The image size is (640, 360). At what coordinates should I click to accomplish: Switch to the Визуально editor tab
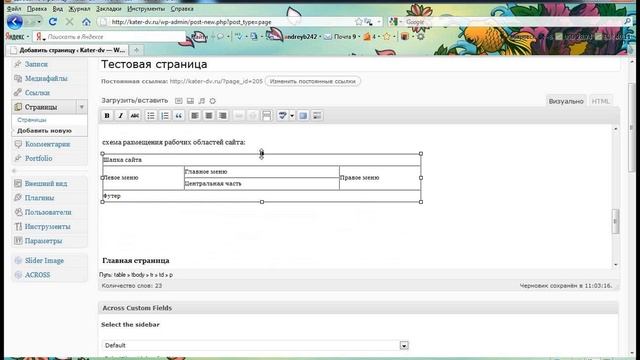(x=566, y=101)
